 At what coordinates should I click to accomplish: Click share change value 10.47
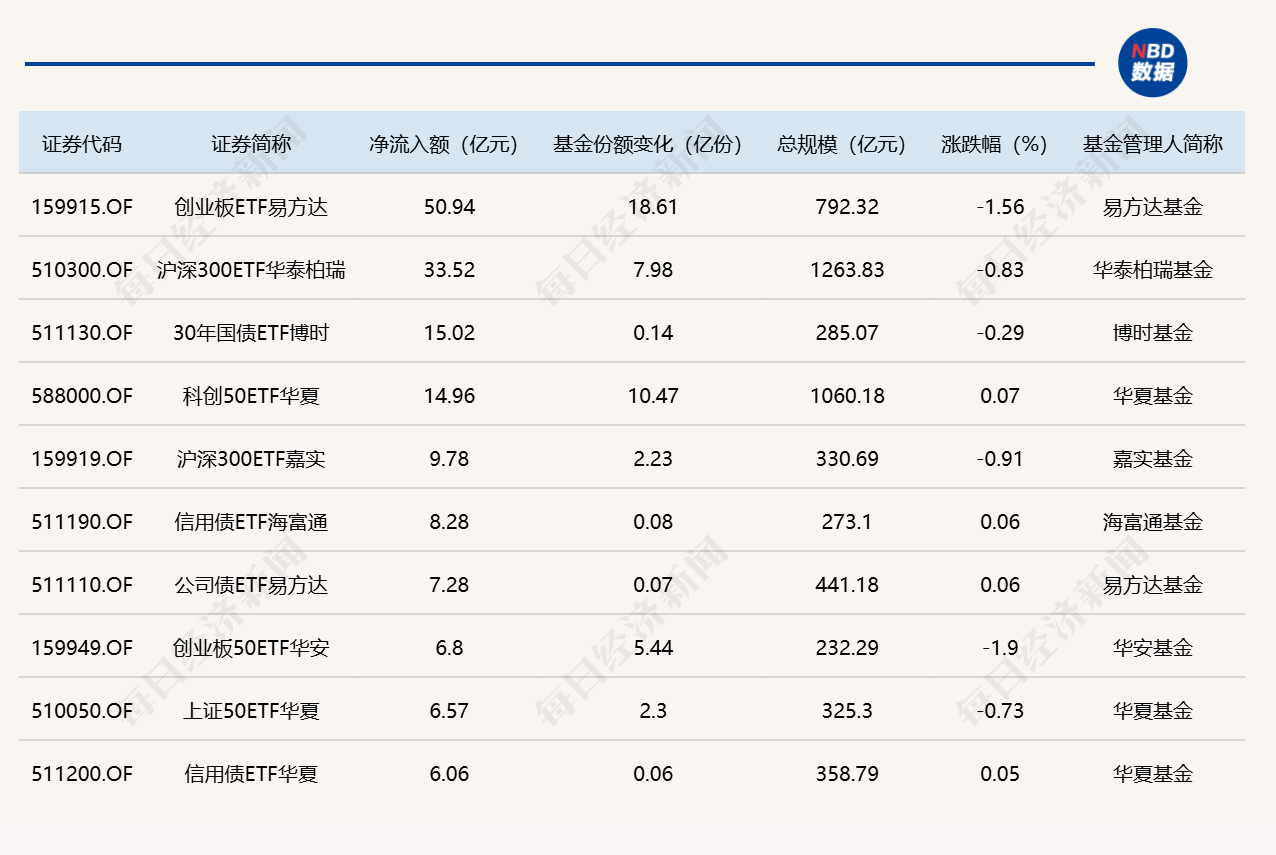point(653,396)
